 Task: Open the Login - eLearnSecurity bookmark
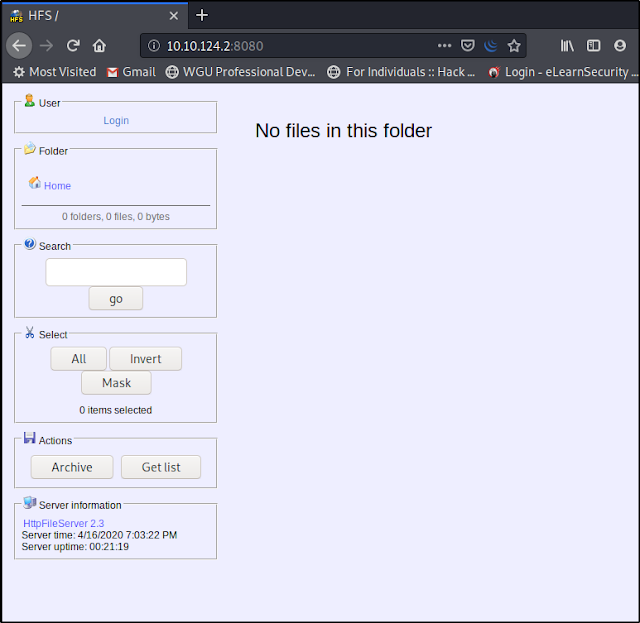point(563,72)
